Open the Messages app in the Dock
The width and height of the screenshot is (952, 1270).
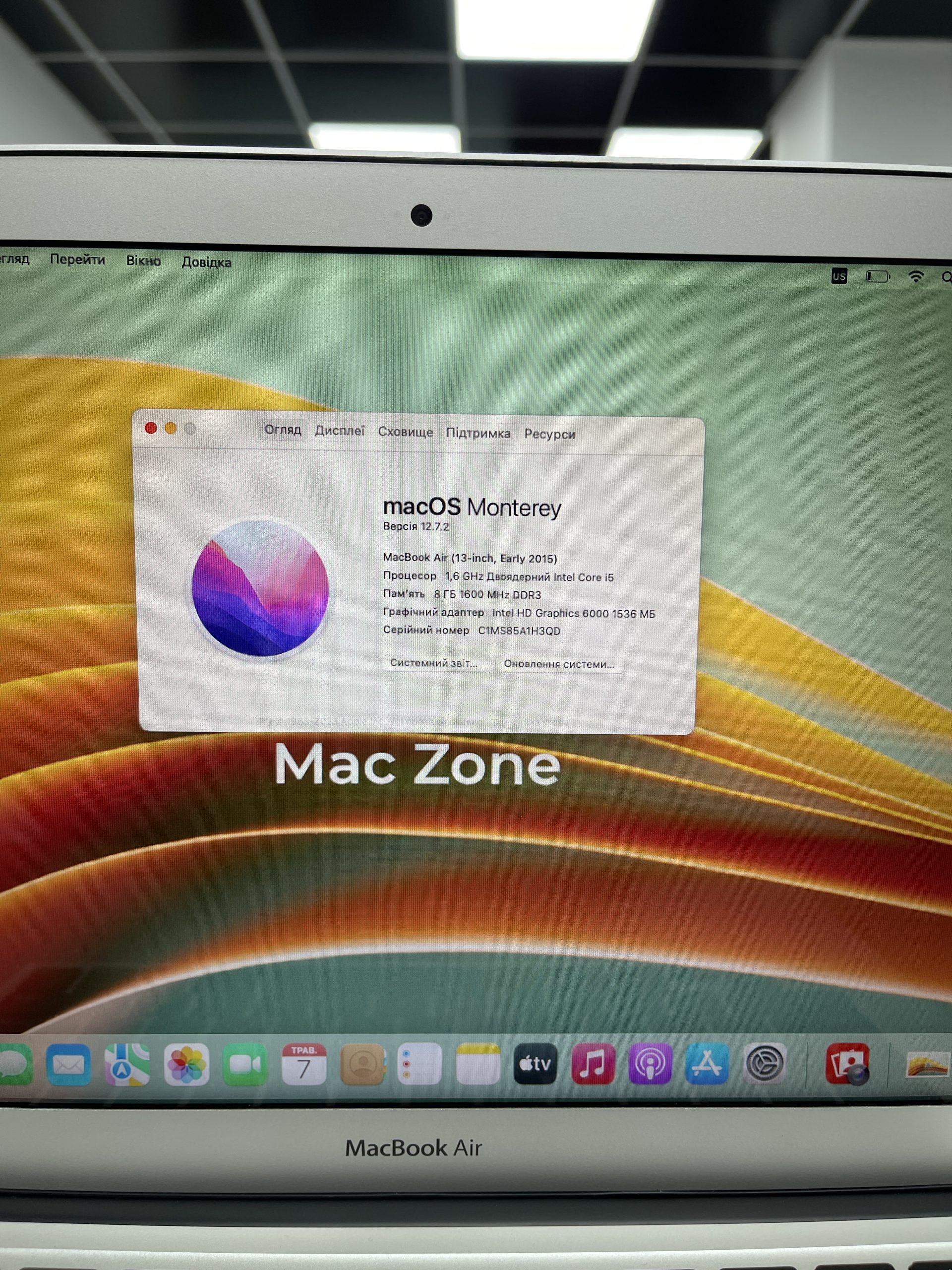click(x=14, y=1065)
